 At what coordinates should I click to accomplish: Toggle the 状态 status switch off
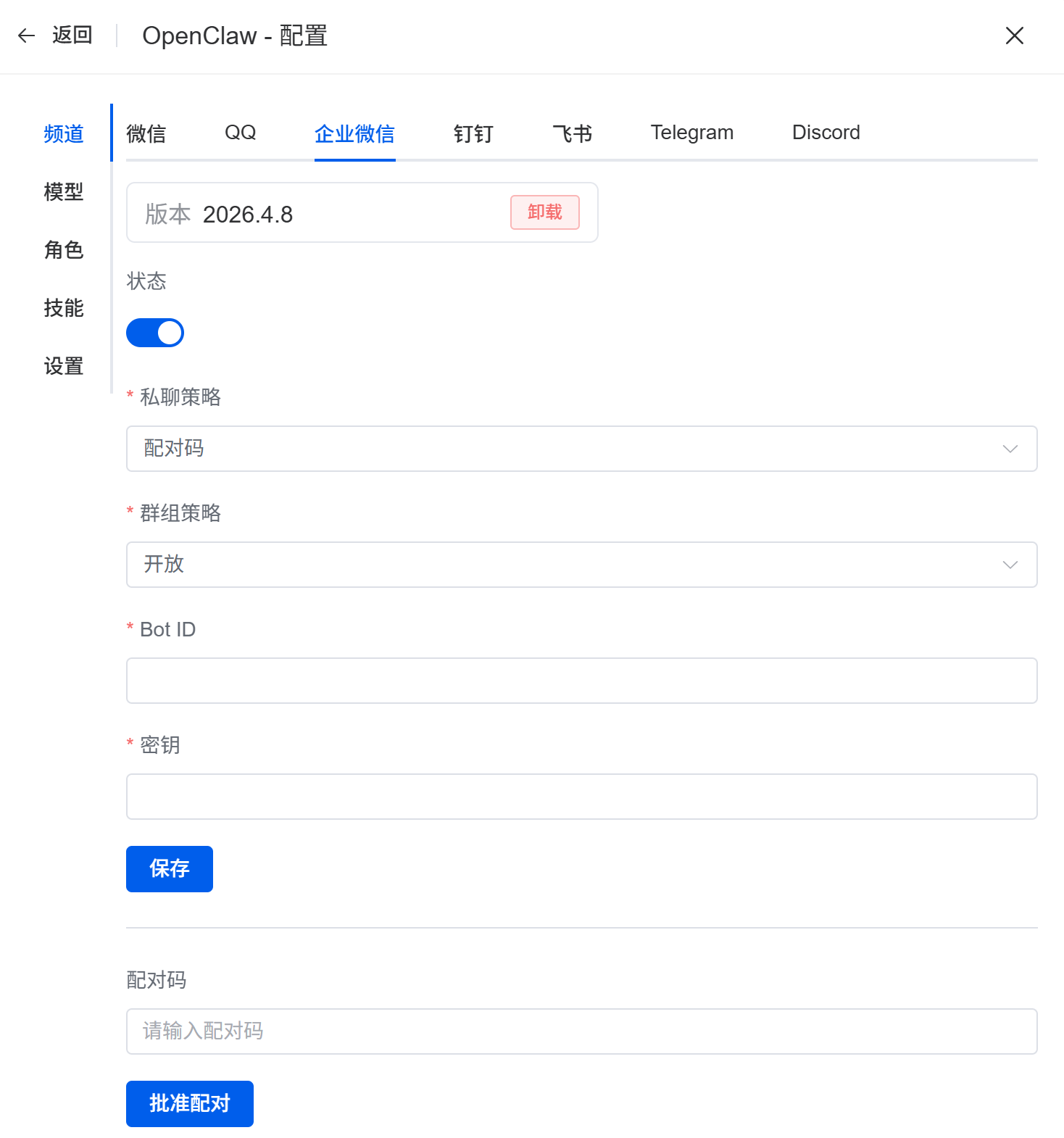155,333
